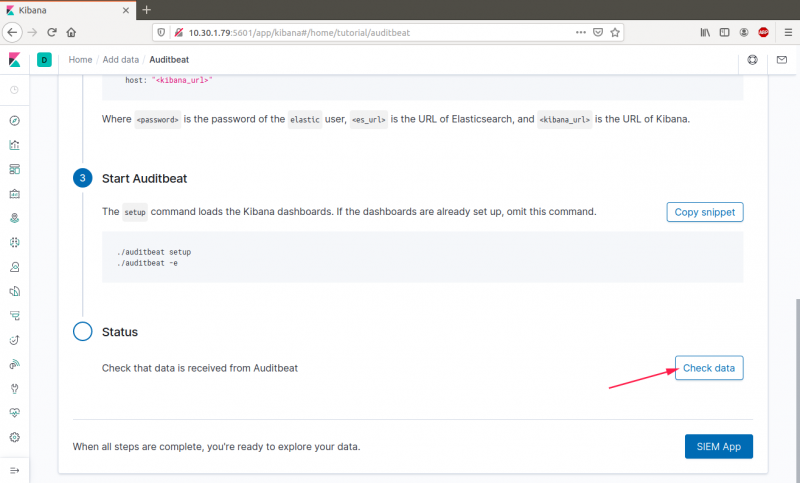
Task: Expand the sidebar navigation at the bottom
Action: point(14,470)
